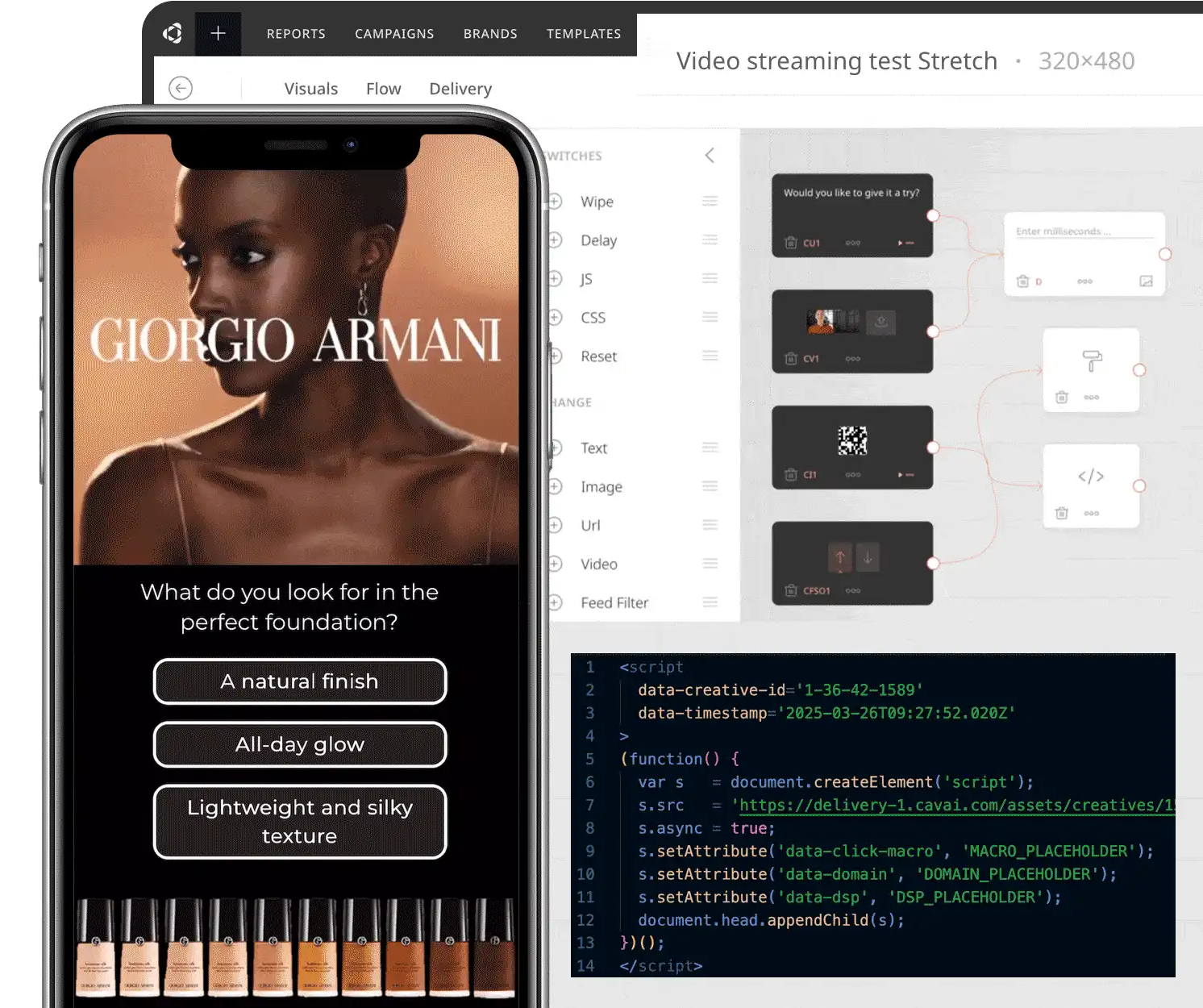Click the upload icon in the CV1 node
The width and height of the screenshot is (1203, 1008).
[880, 322]
